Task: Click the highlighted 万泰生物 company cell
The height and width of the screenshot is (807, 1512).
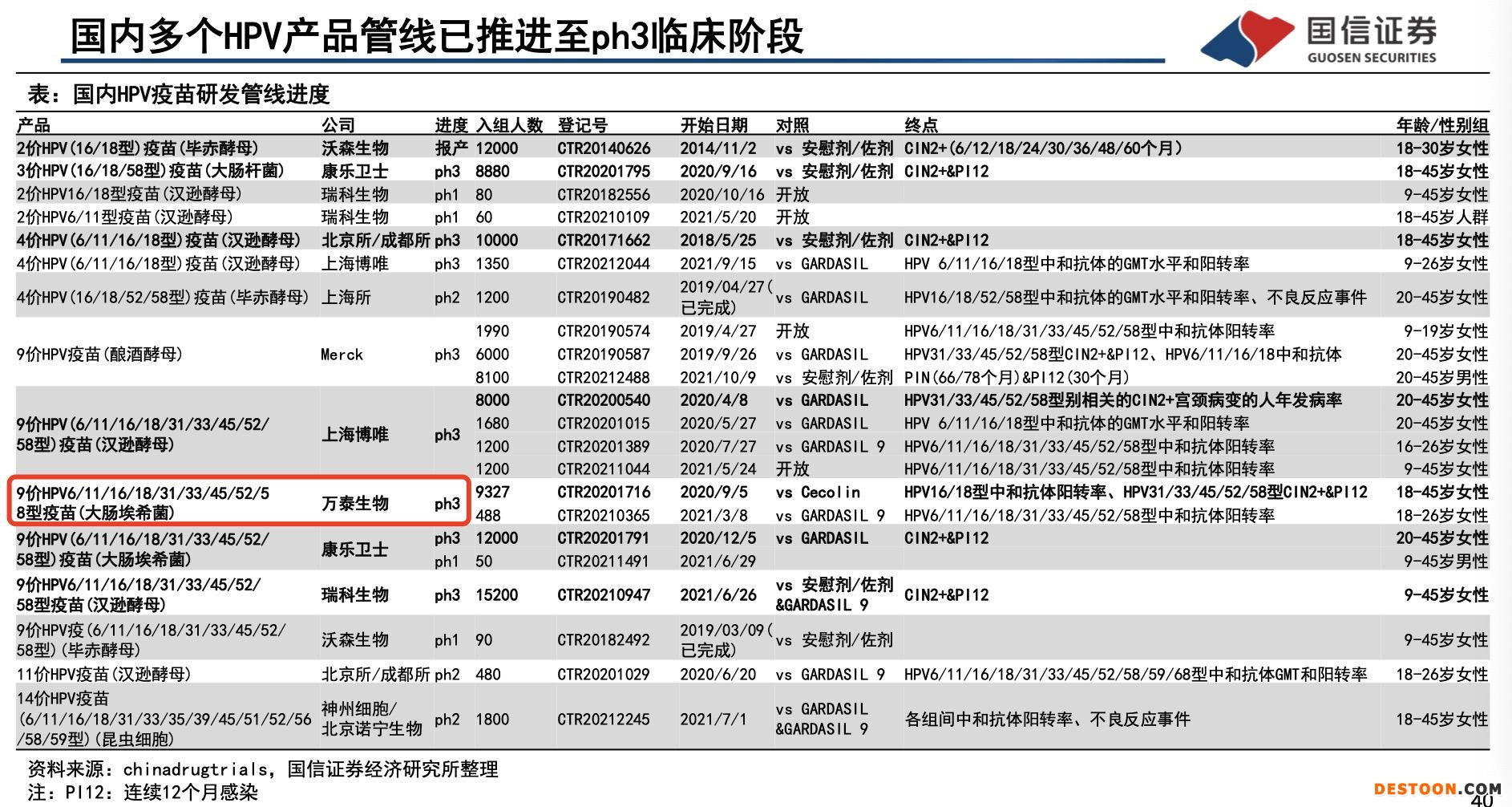Action: coord(355,503)
